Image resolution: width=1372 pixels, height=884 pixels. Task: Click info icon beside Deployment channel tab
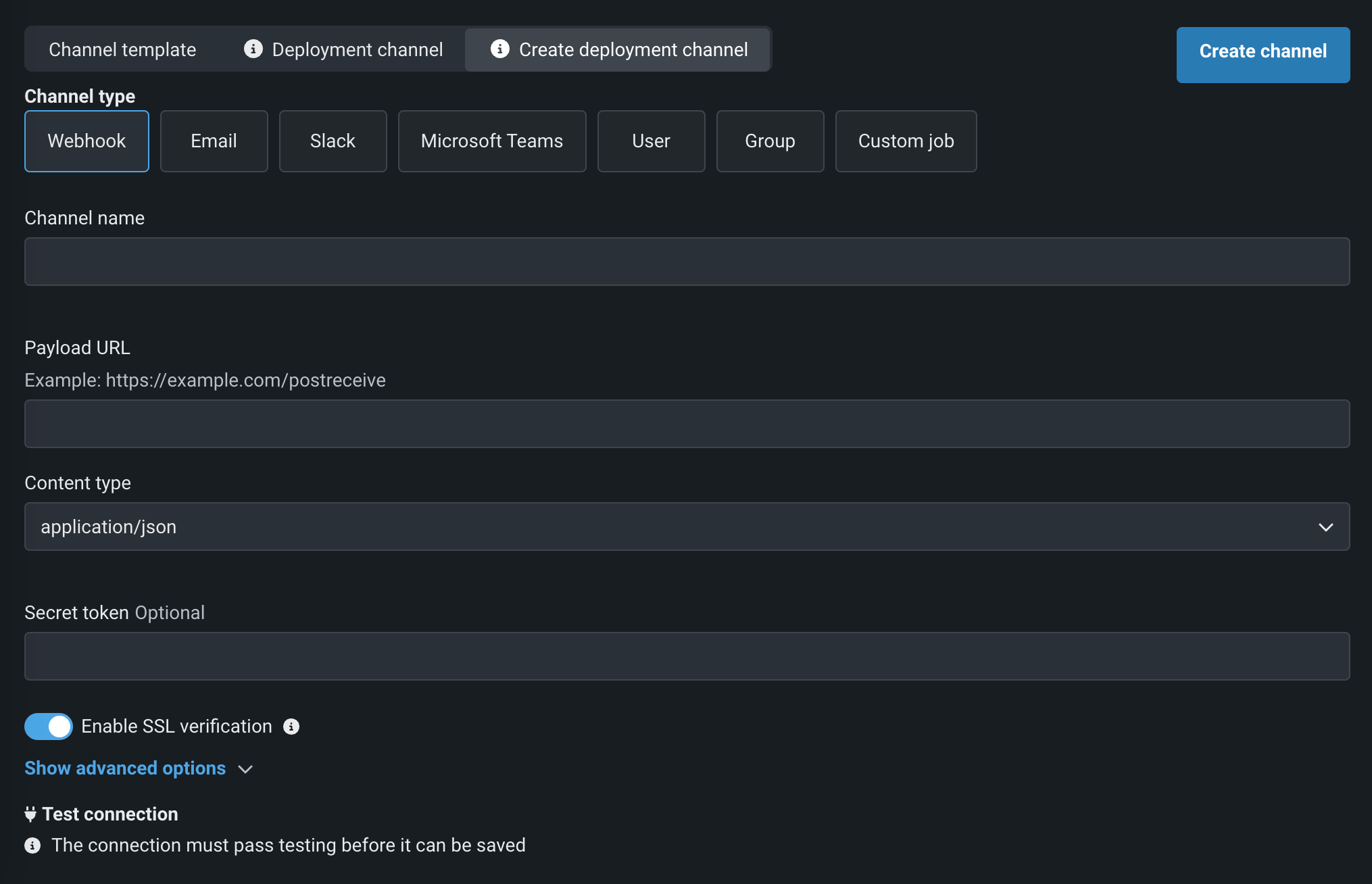coord(253,49)
